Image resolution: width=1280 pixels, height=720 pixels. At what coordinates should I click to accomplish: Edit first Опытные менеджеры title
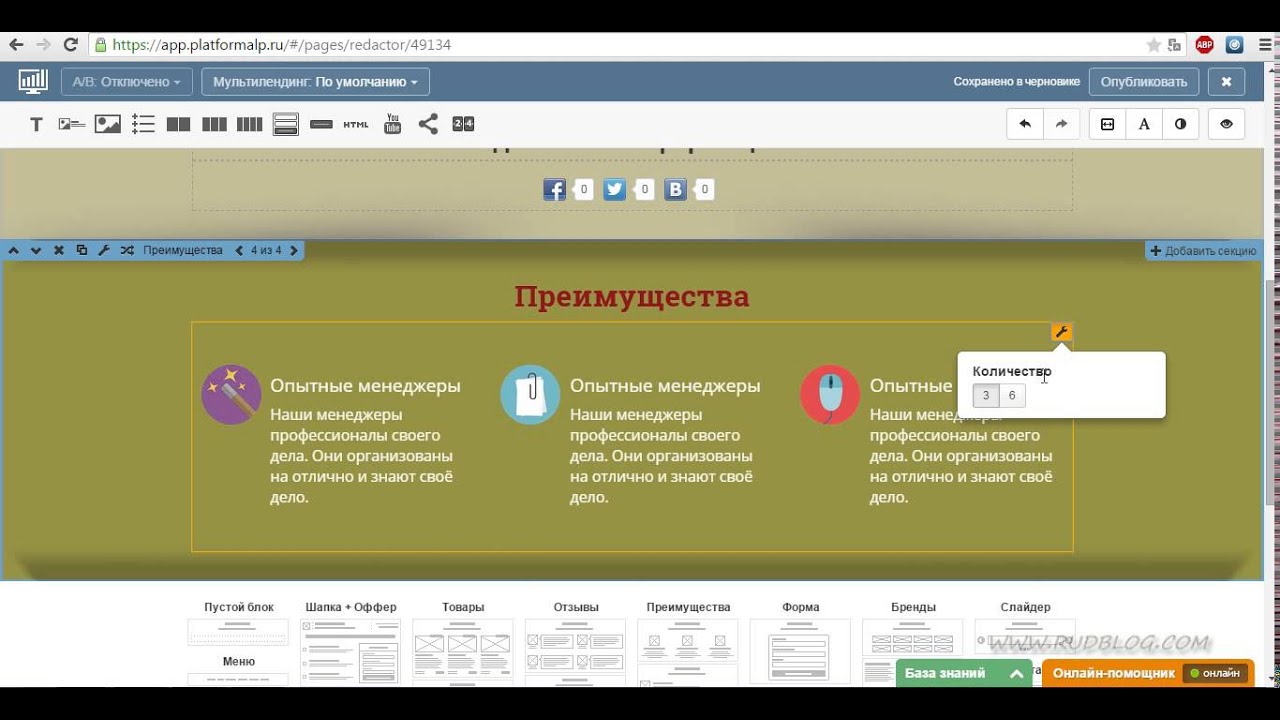coord(365,386)
